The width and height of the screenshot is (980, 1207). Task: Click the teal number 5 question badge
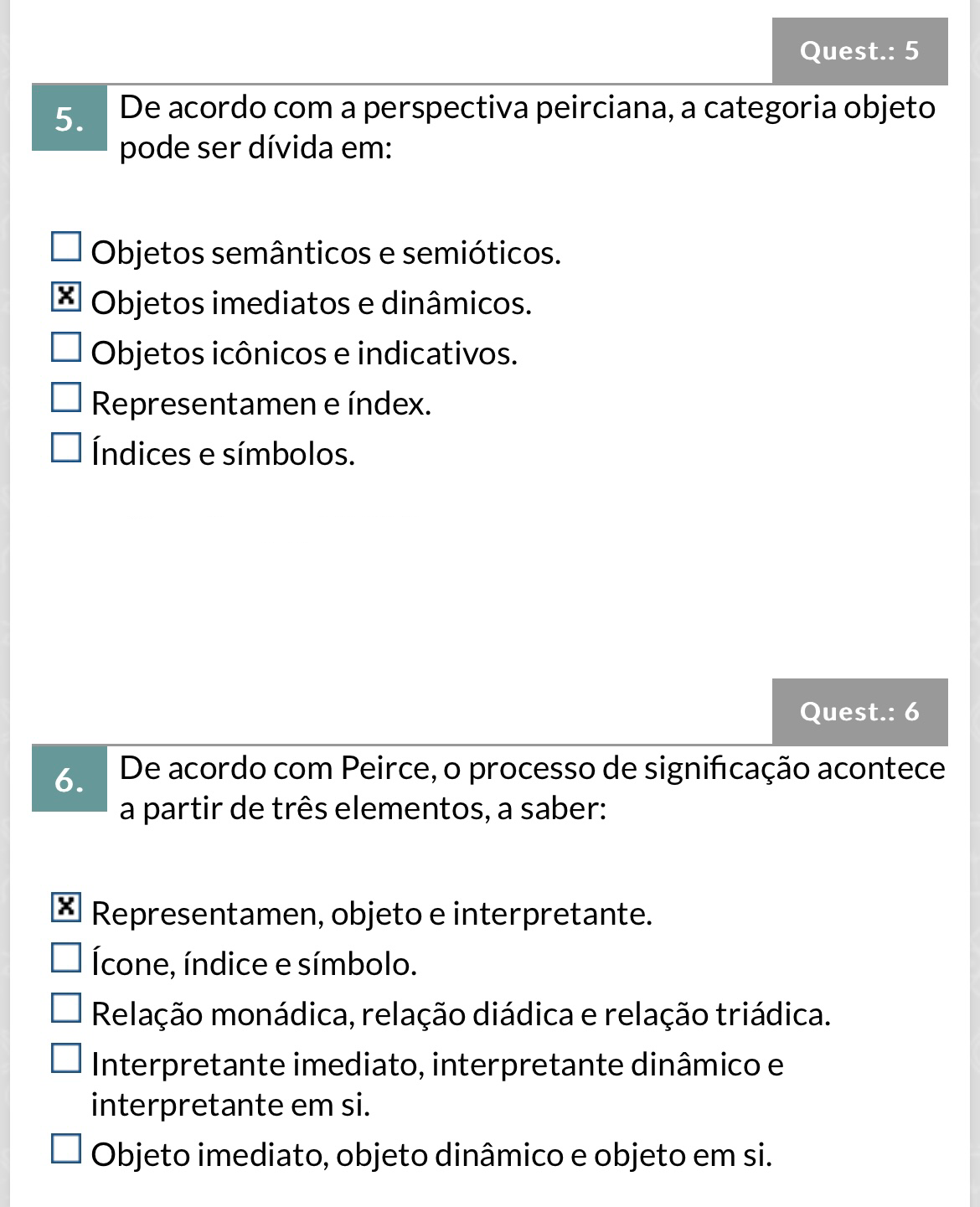click(70, 119)
